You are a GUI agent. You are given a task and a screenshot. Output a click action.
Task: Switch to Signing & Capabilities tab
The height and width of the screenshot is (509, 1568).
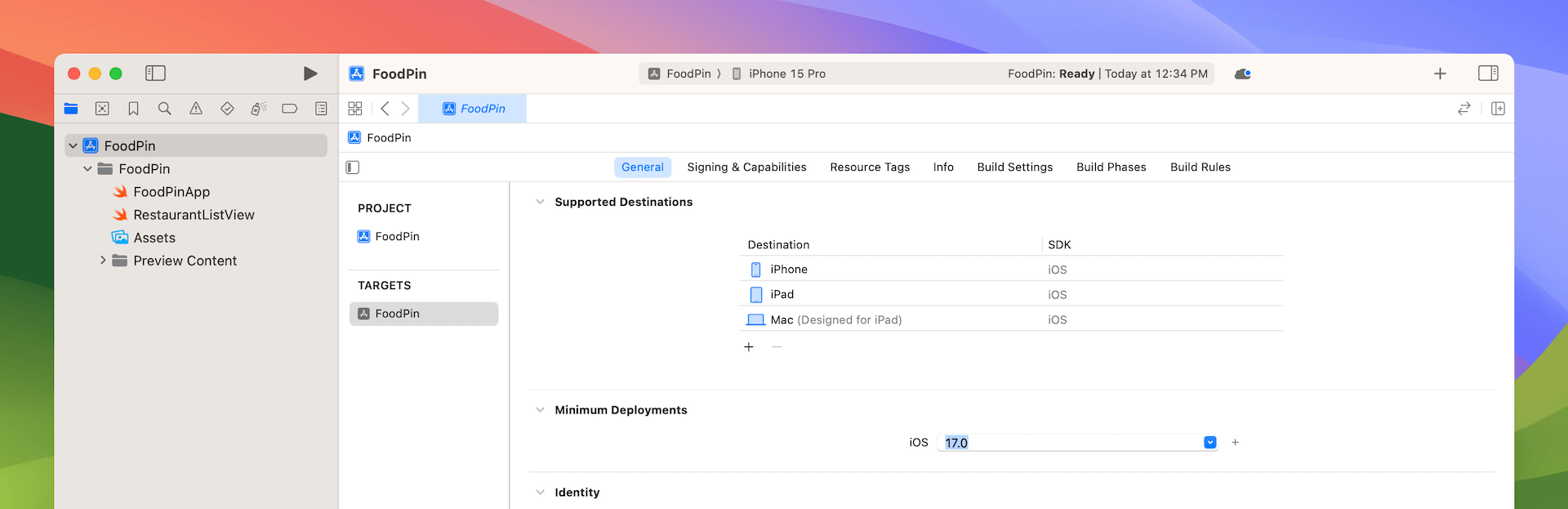(746, 167)
